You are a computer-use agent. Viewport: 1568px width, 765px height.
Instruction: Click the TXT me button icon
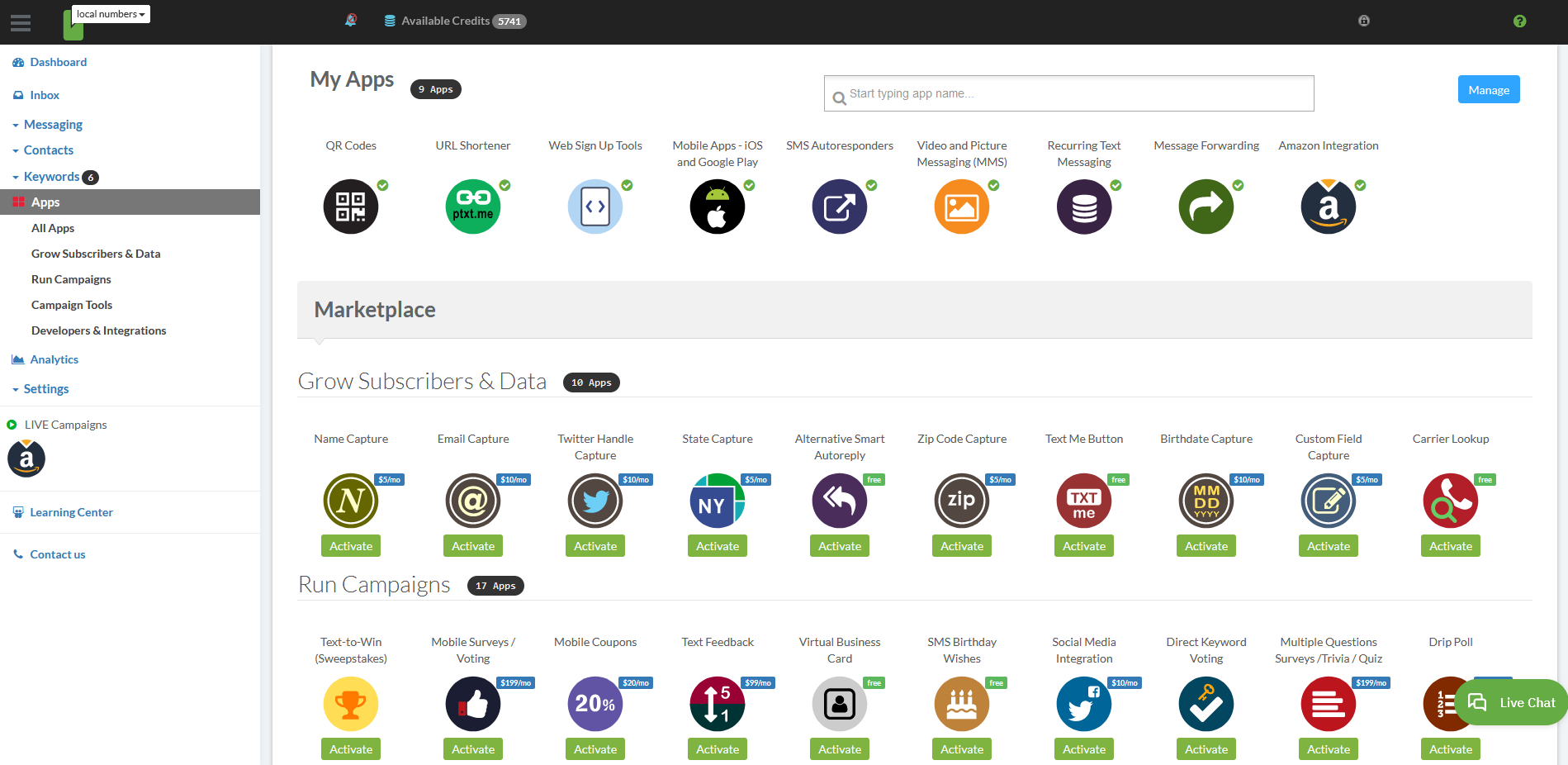pyautogui.click(x=1083, y=501)
